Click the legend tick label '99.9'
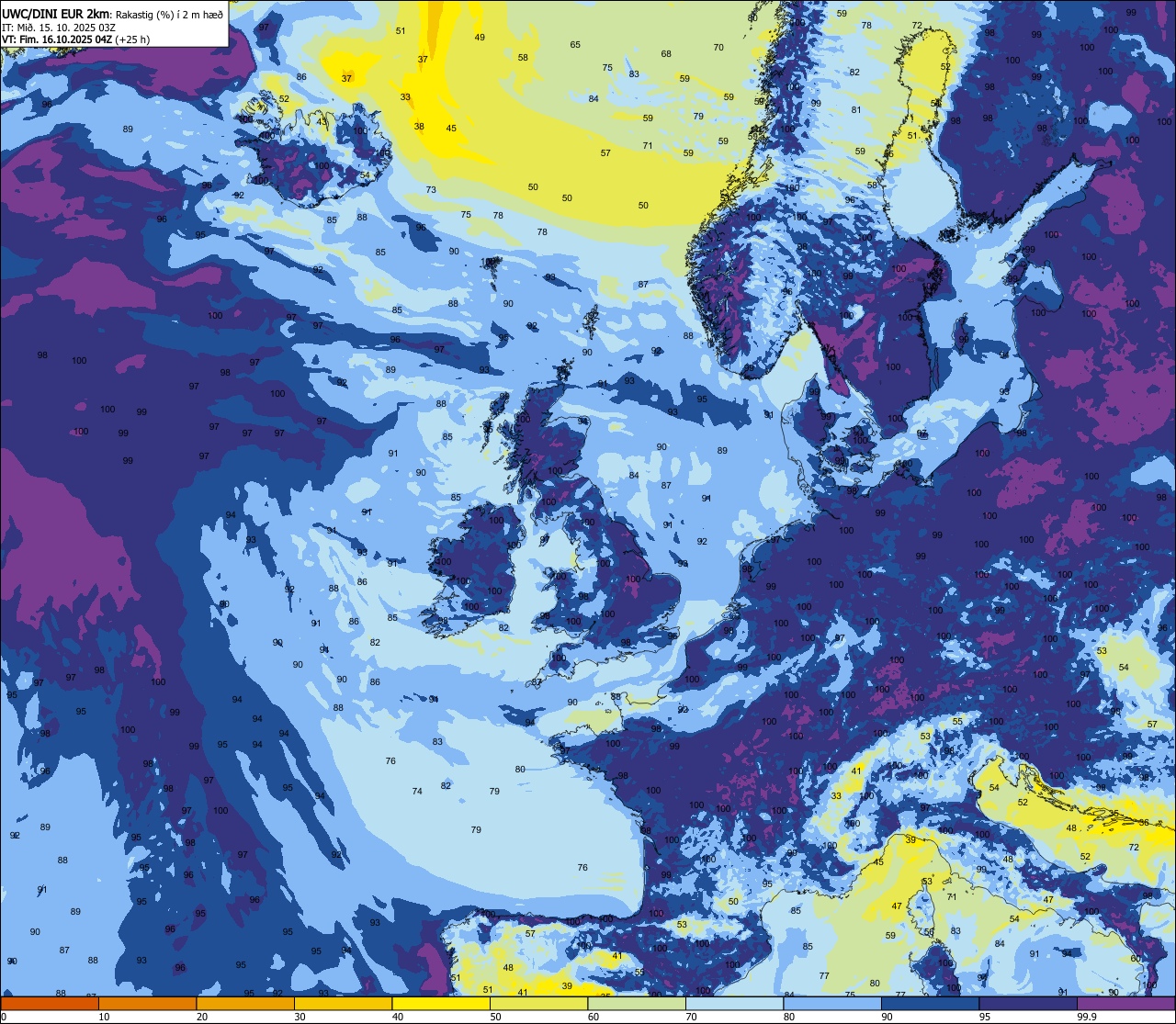1176x1024 pixels. (1087, 1017)
